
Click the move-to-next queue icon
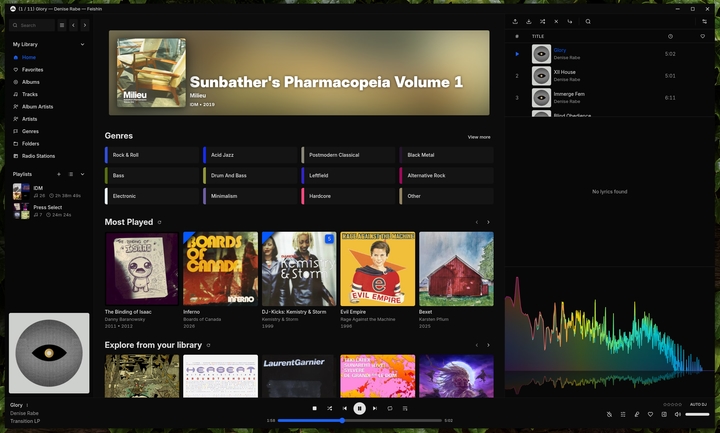pyautogui.click(x=570, y=22)
